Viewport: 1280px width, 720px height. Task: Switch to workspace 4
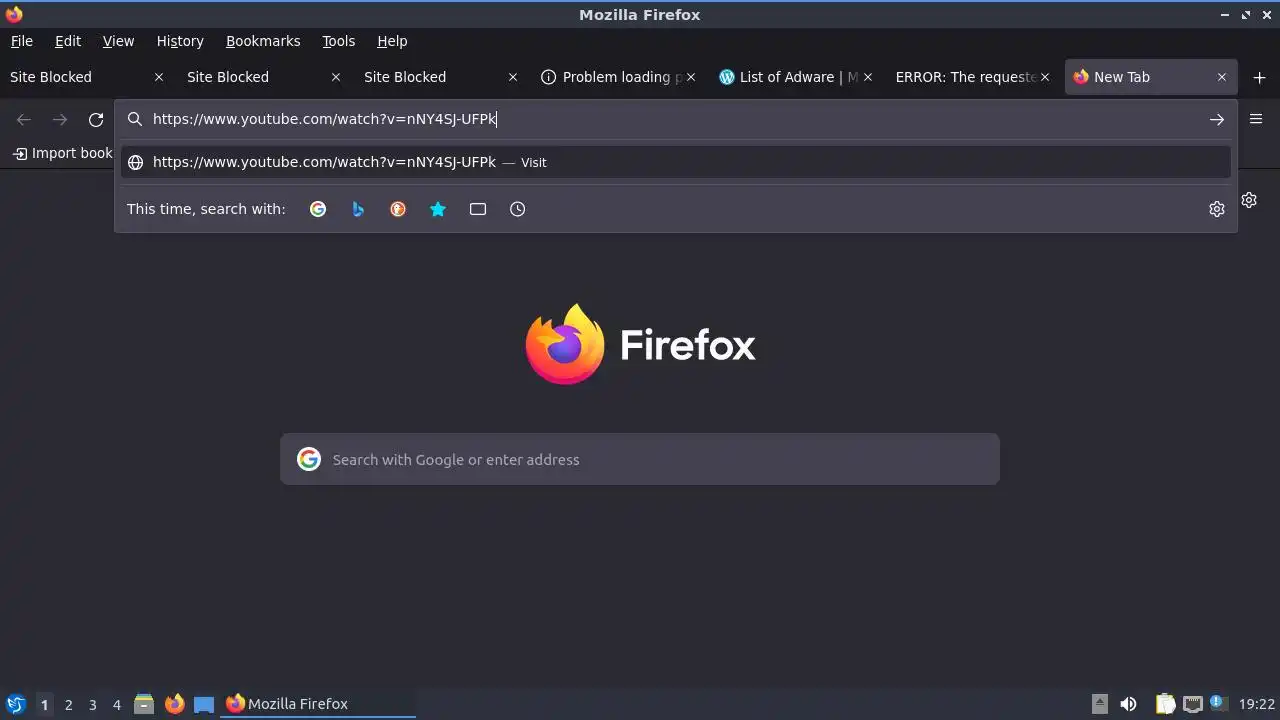pos(116,704)
